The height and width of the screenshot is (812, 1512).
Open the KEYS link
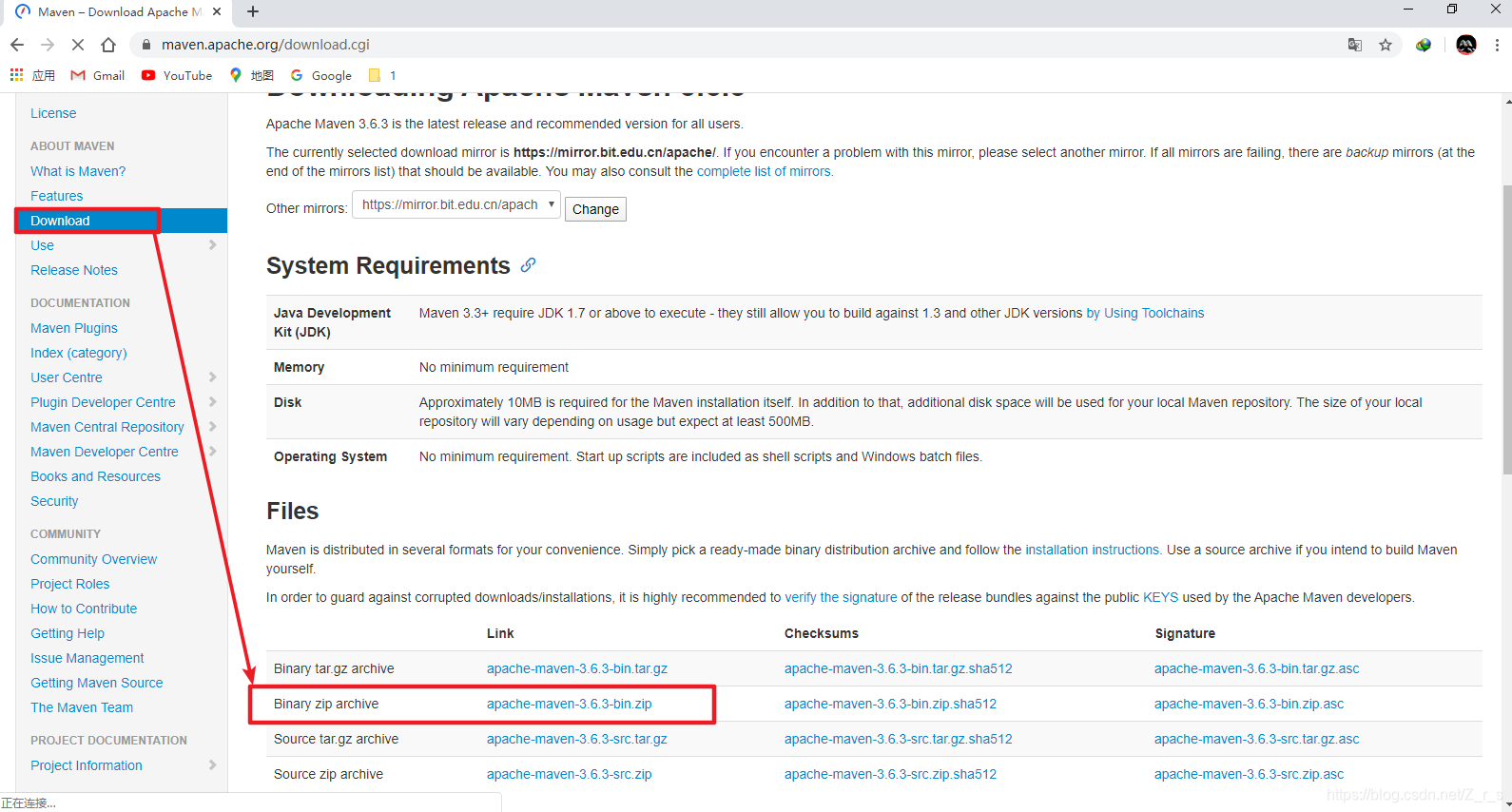(1160, 597)
